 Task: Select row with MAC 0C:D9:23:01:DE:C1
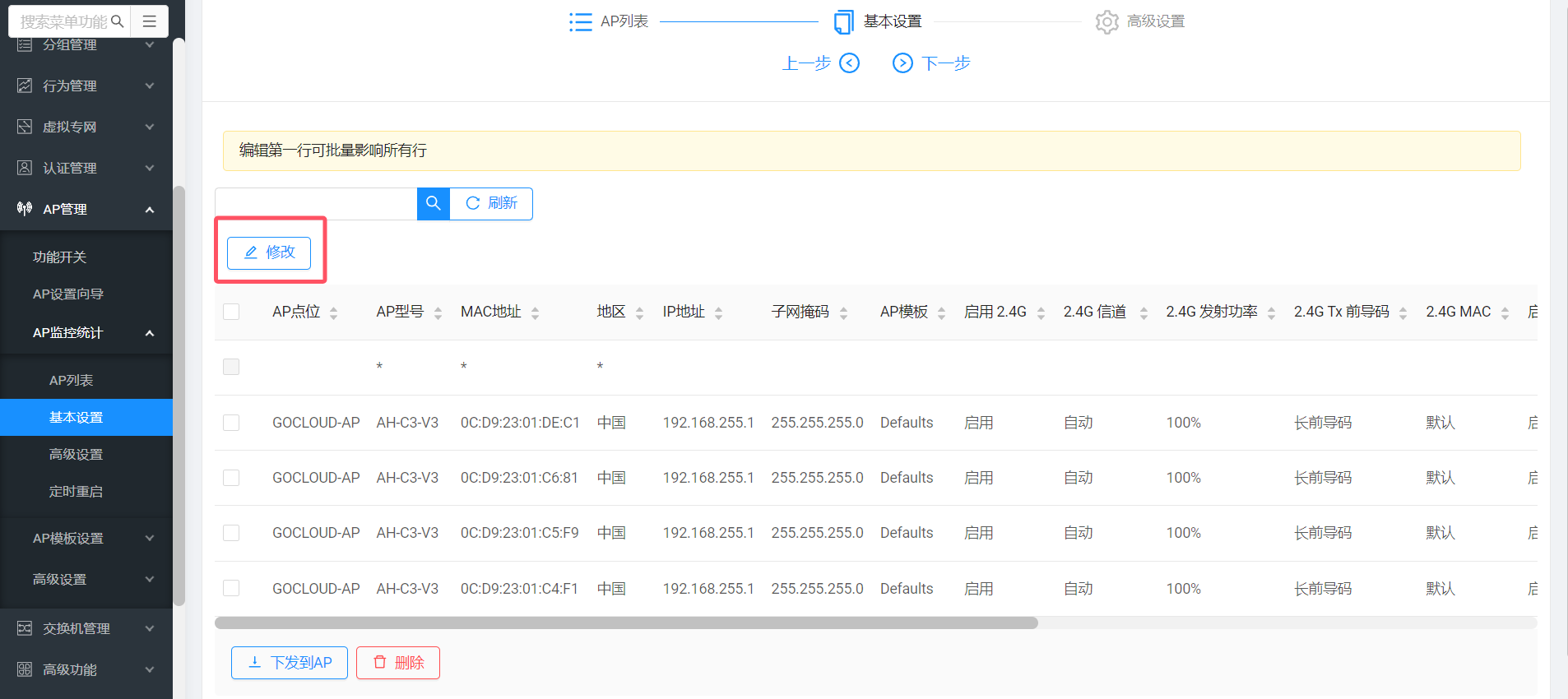click(231, 423)
